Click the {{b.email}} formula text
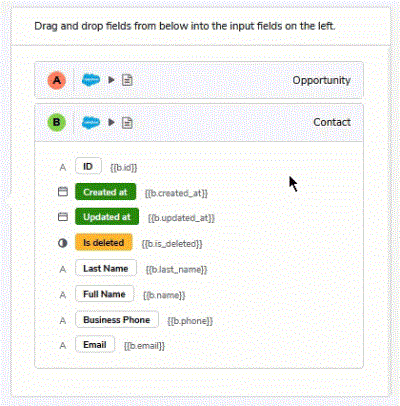Screen dimensions: 400x406 point(144,346)
